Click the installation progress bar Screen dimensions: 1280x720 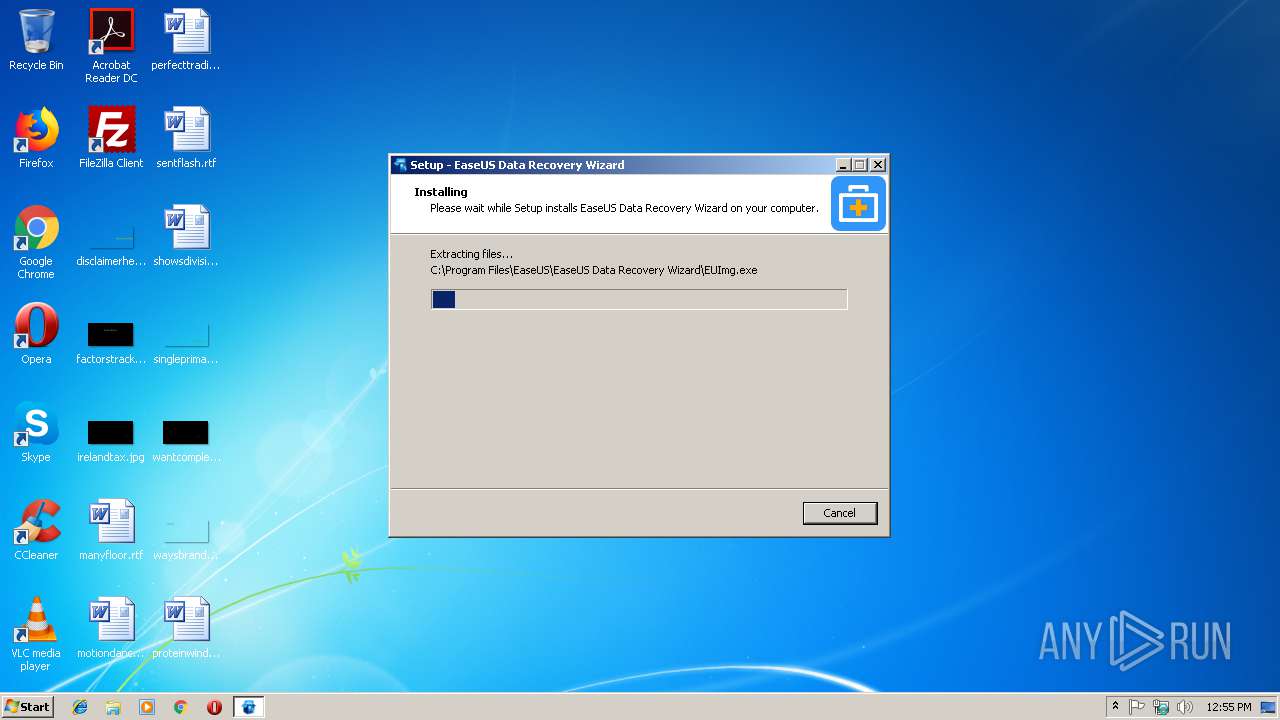click(x=639, y=299)
